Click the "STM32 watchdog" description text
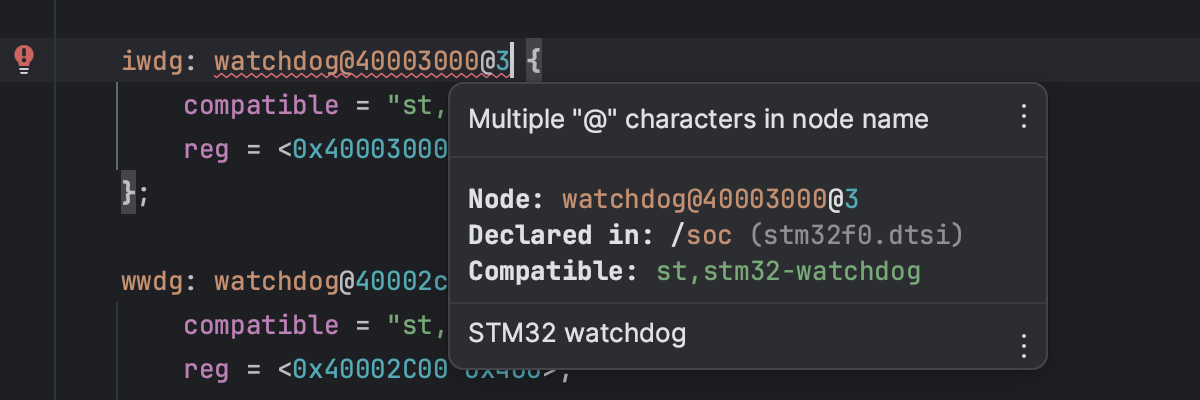The width and height of the screenshot is (1200, 400). (577, 333)
